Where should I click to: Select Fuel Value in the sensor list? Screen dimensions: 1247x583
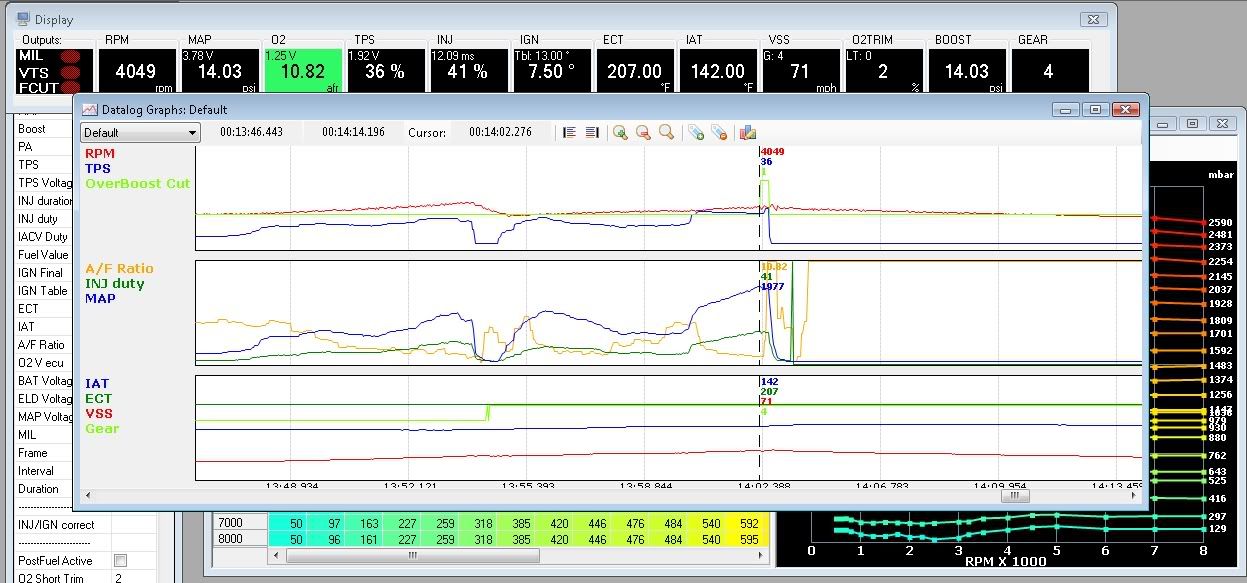43,255
